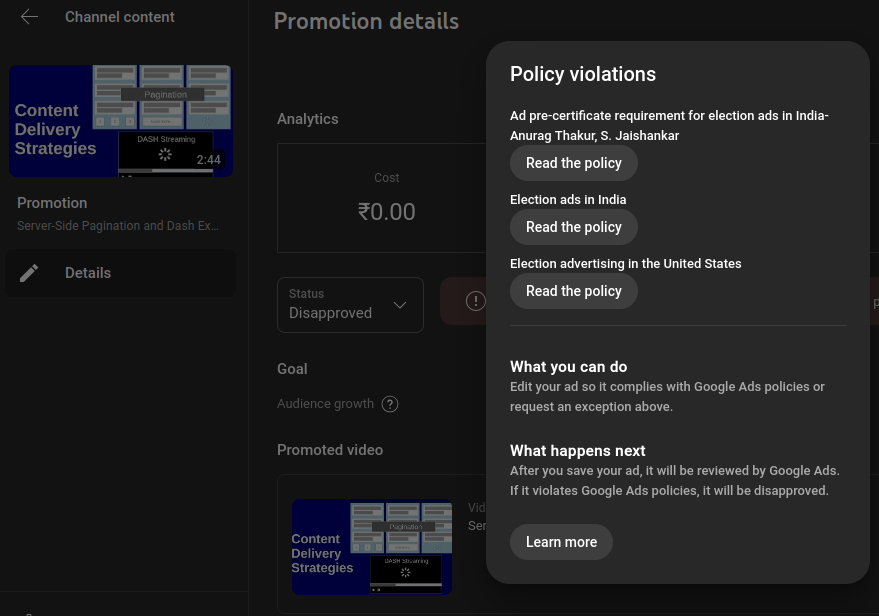Read the policy for Election ads in India

(573, 227)
